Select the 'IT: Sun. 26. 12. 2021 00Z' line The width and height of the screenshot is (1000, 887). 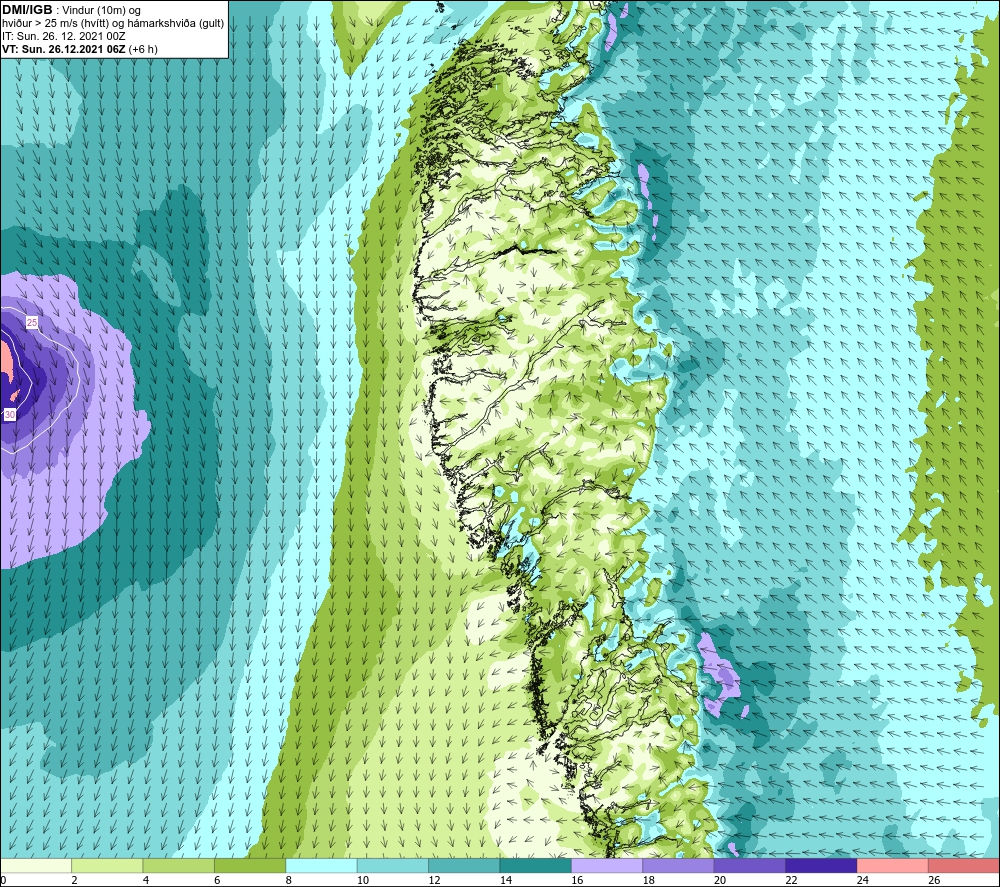coord(64,36)
